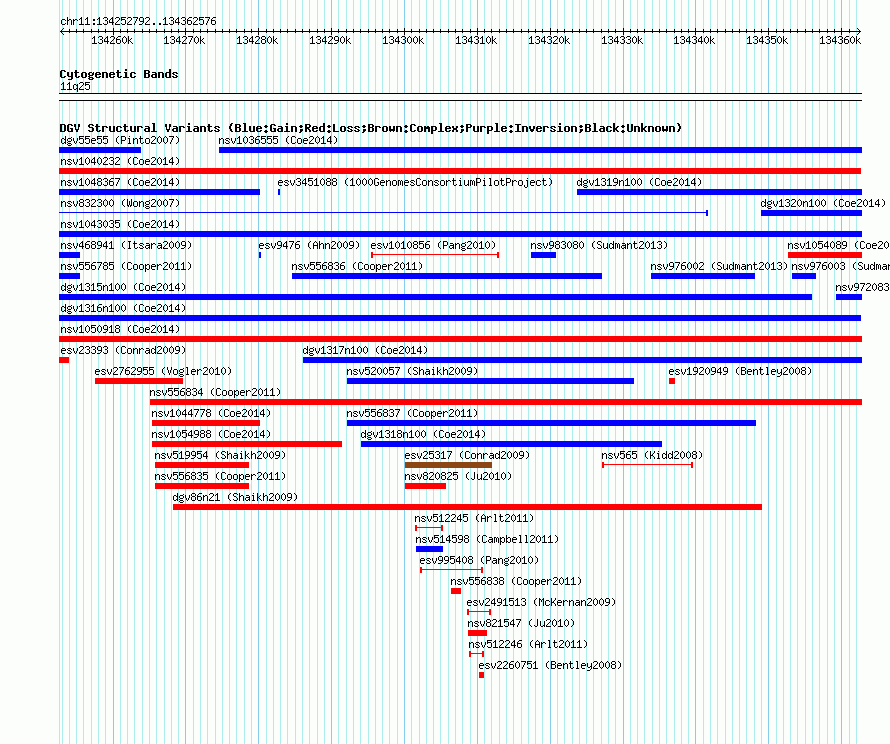Open the nsv556837 (Cooper2011) label
890x744 pixels.
pos(412,413)
